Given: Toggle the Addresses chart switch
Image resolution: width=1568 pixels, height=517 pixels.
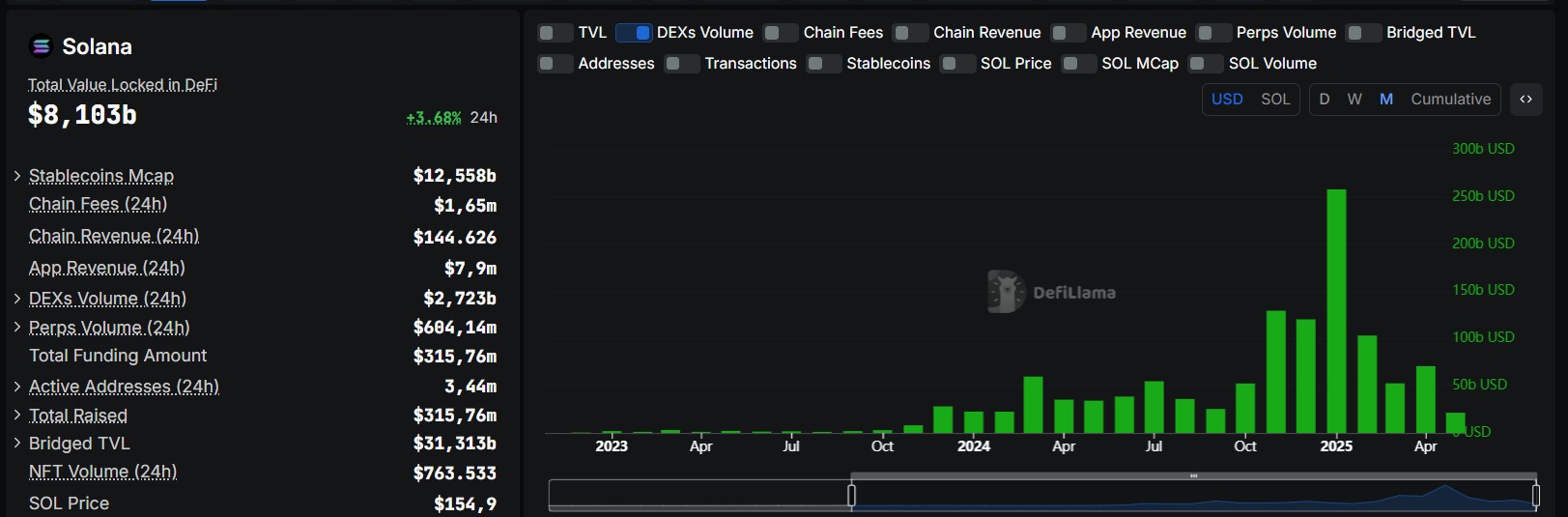Looking at the screenshot, I should [x=555, y=64].
